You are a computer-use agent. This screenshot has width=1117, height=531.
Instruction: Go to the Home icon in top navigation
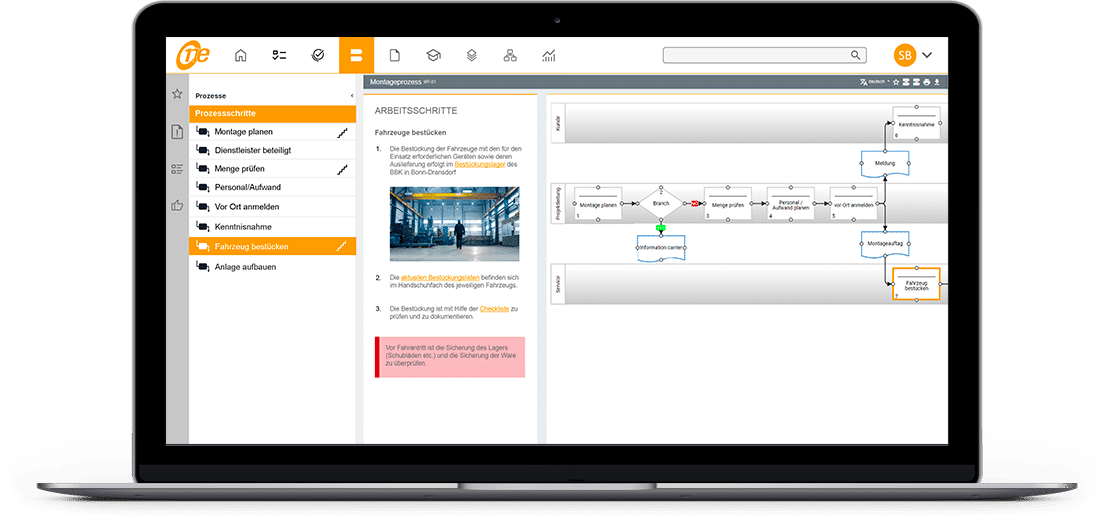[x=240, y=56]
